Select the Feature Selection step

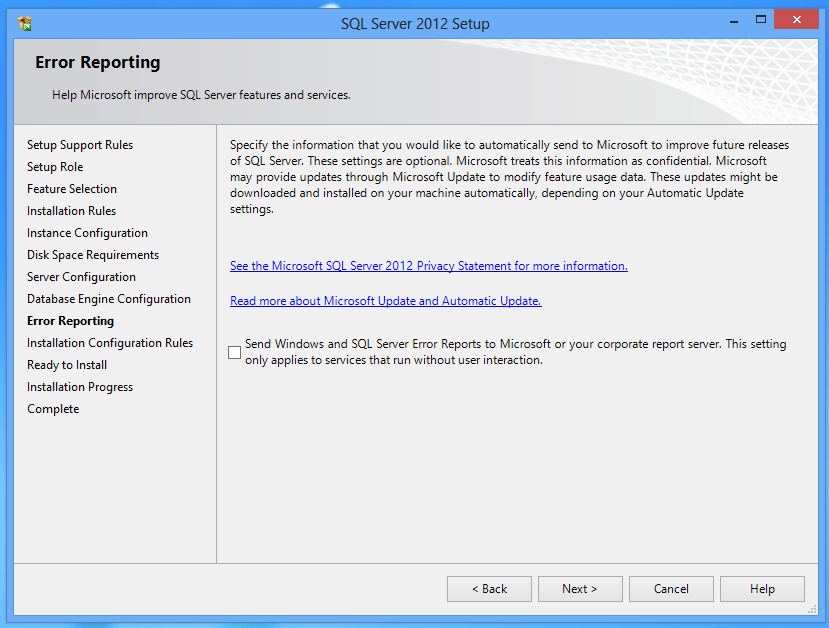coord(72,189)
